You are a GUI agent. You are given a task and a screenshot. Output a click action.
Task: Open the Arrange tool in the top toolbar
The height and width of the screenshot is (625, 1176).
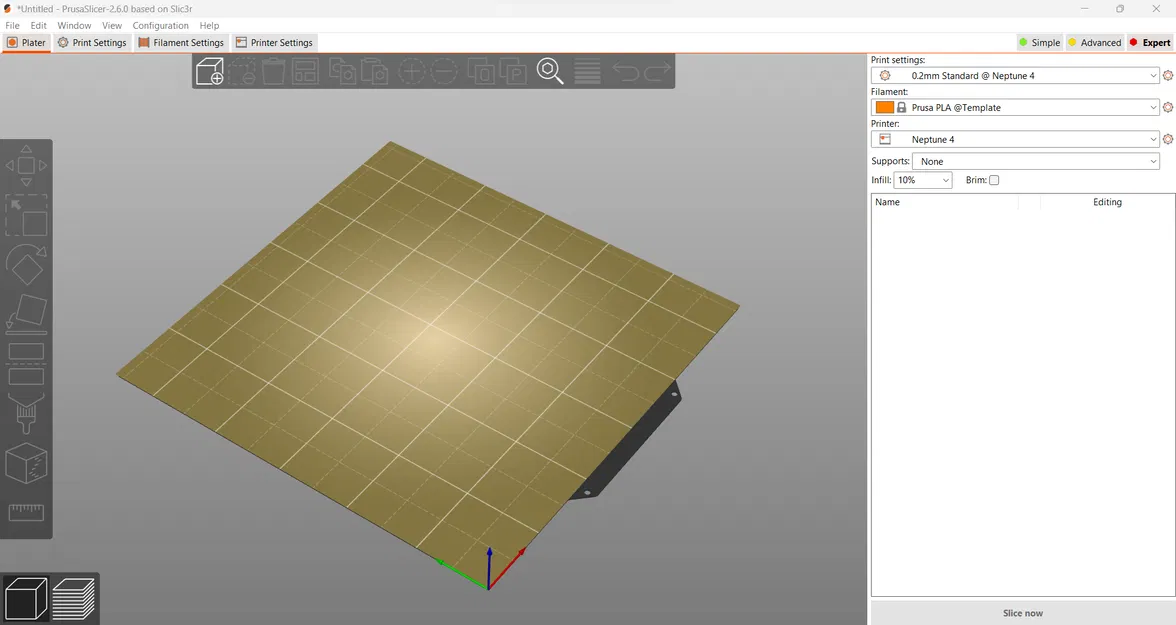(x=308, y=71)
